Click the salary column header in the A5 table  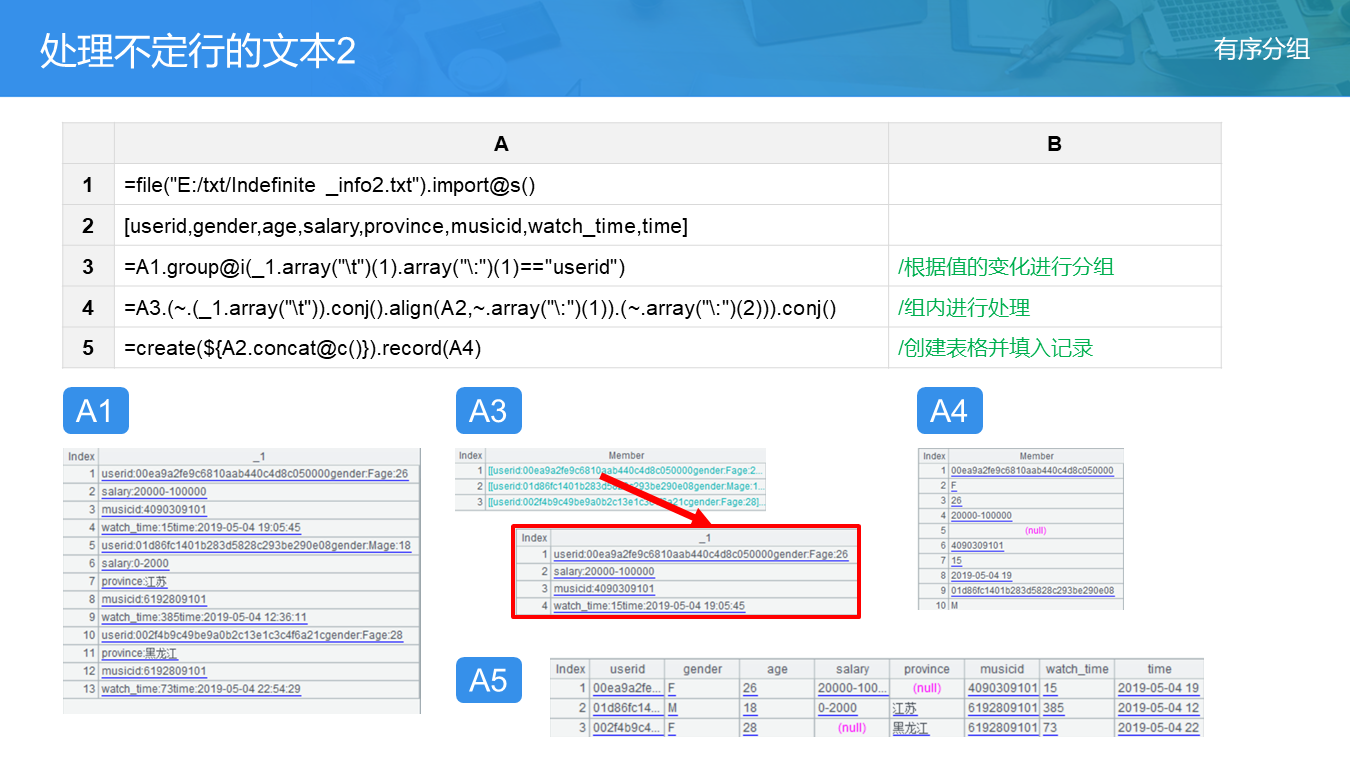[852, 669]
